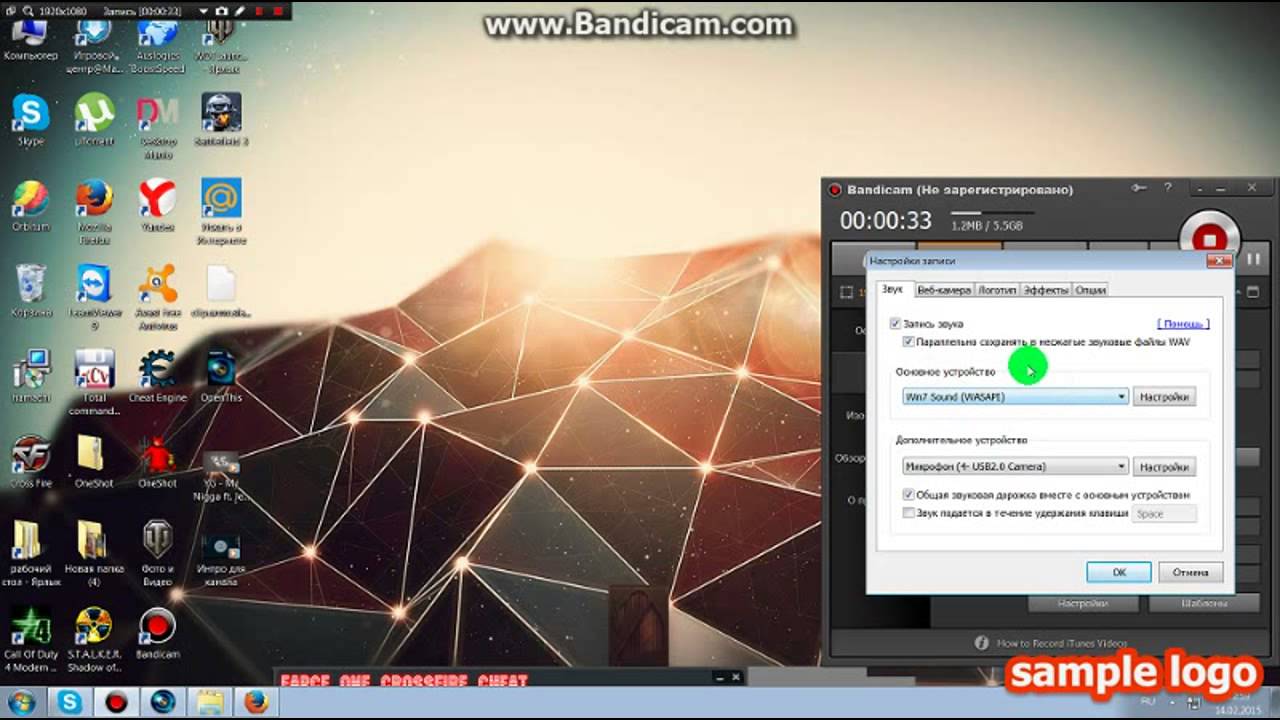Launch the Cheat Engine desktop shortcut

[157, 376]
